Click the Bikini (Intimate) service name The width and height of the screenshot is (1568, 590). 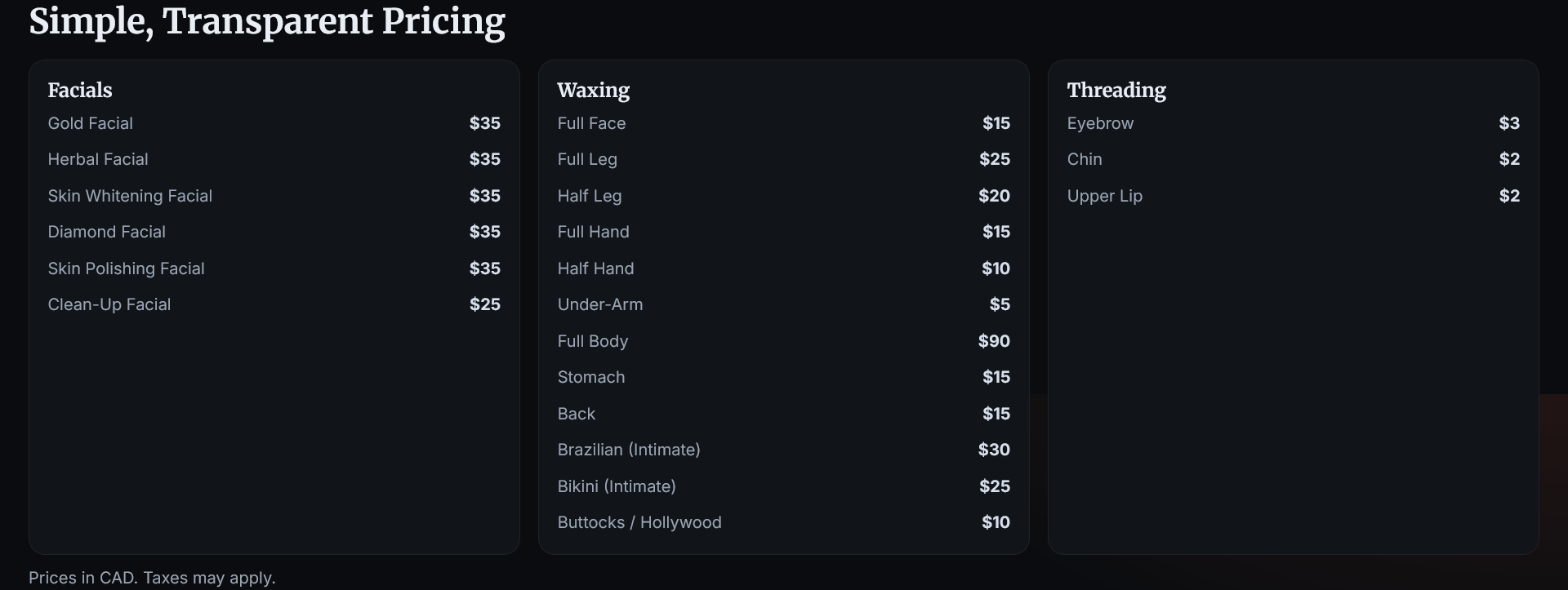[x=616, y=486]
